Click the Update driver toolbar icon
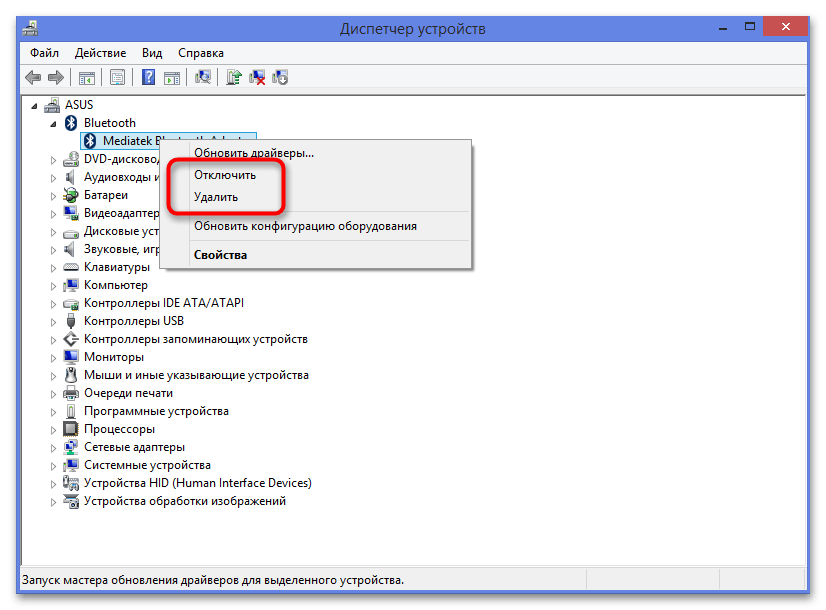826x610 pixels. [234, 77]
